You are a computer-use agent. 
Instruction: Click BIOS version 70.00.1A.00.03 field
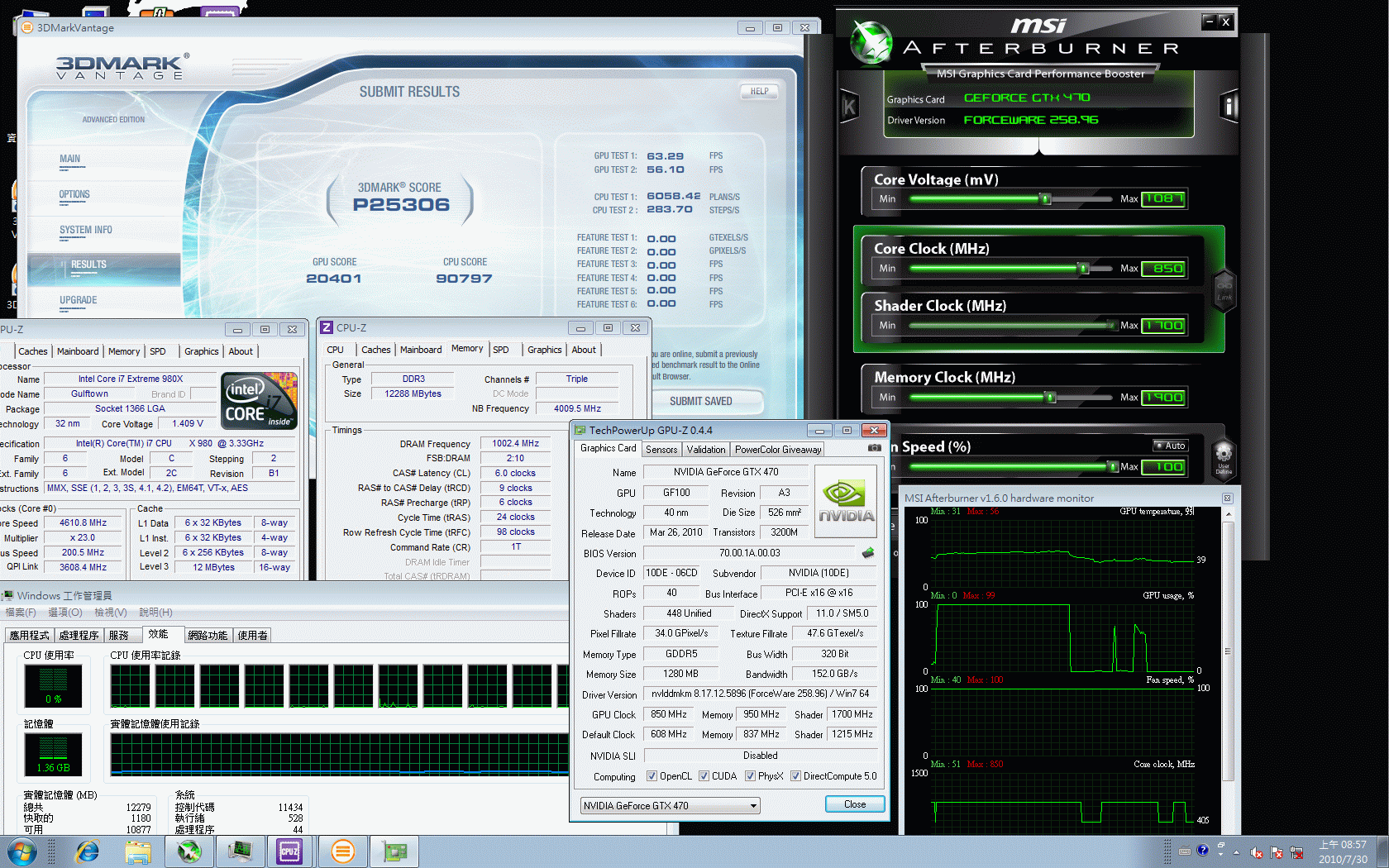(x=749, y=553)
